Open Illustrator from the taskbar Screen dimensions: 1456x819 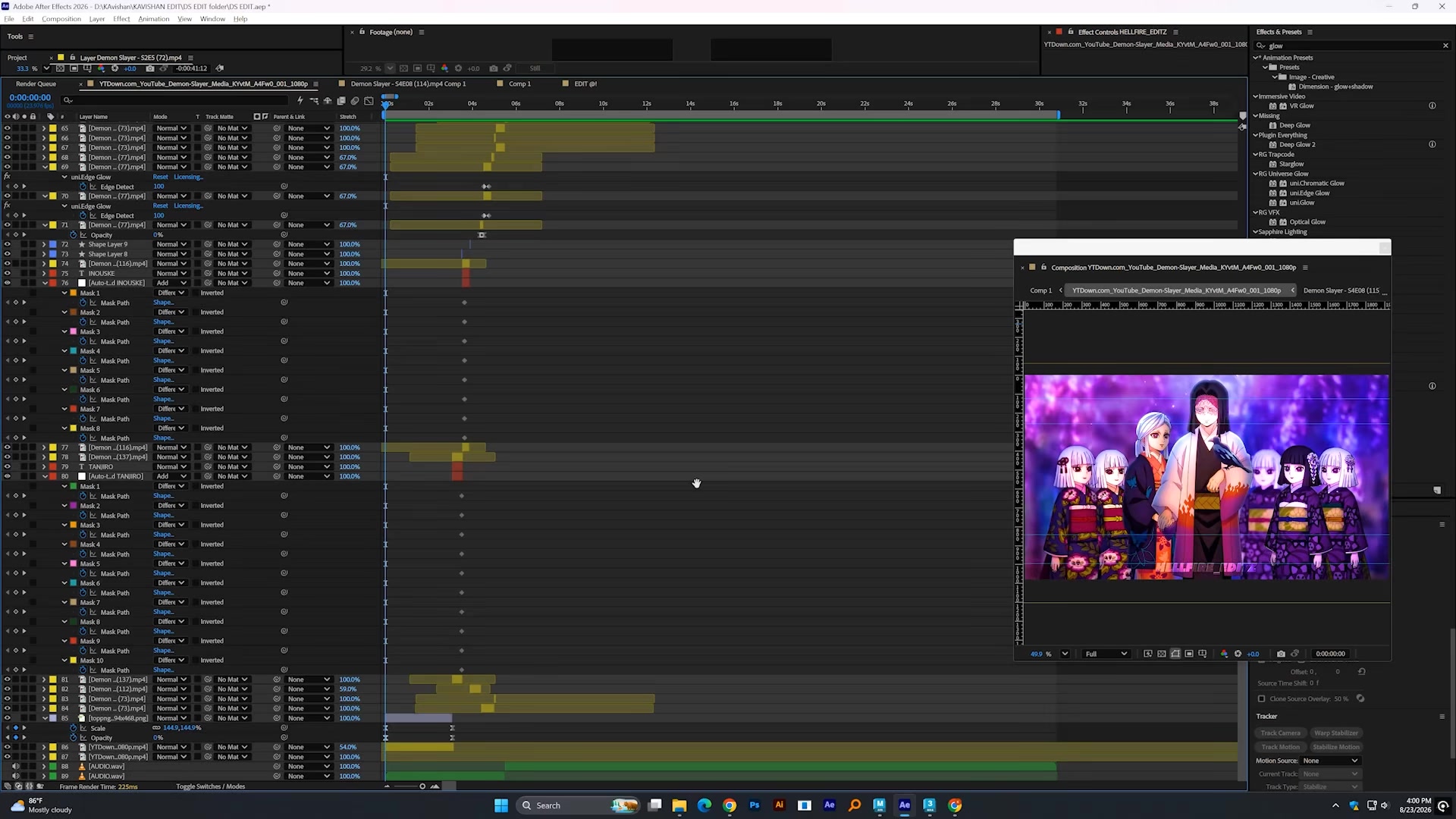pos(779,805)
